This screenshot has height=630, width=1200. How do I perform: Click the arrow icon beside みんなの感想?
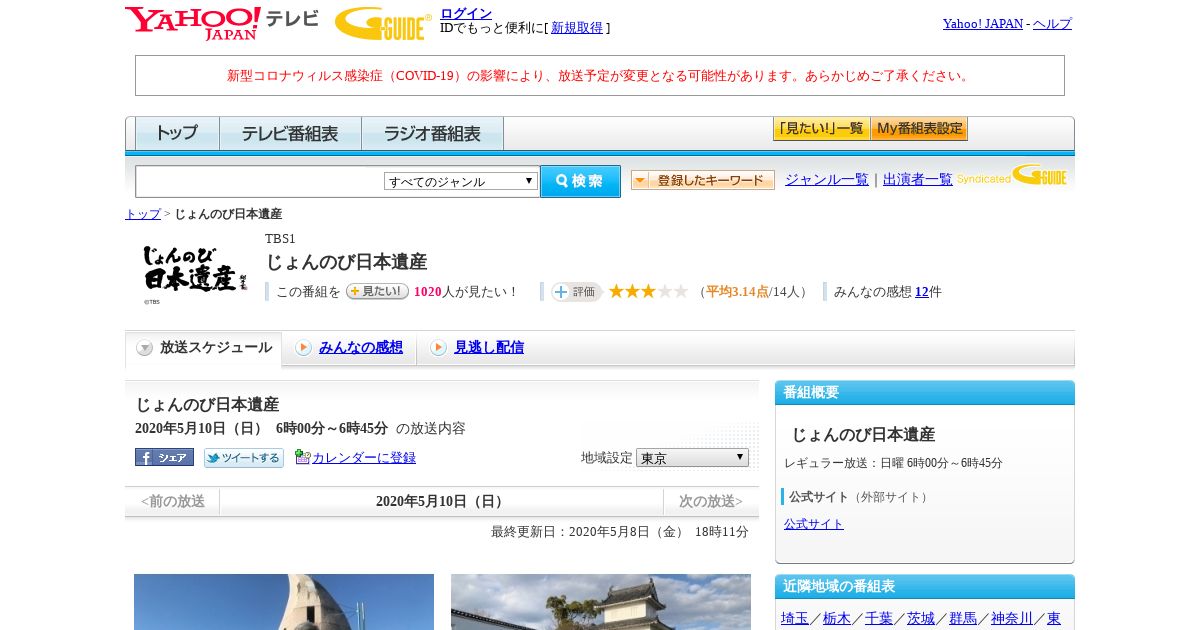click(x=304, y=348)
